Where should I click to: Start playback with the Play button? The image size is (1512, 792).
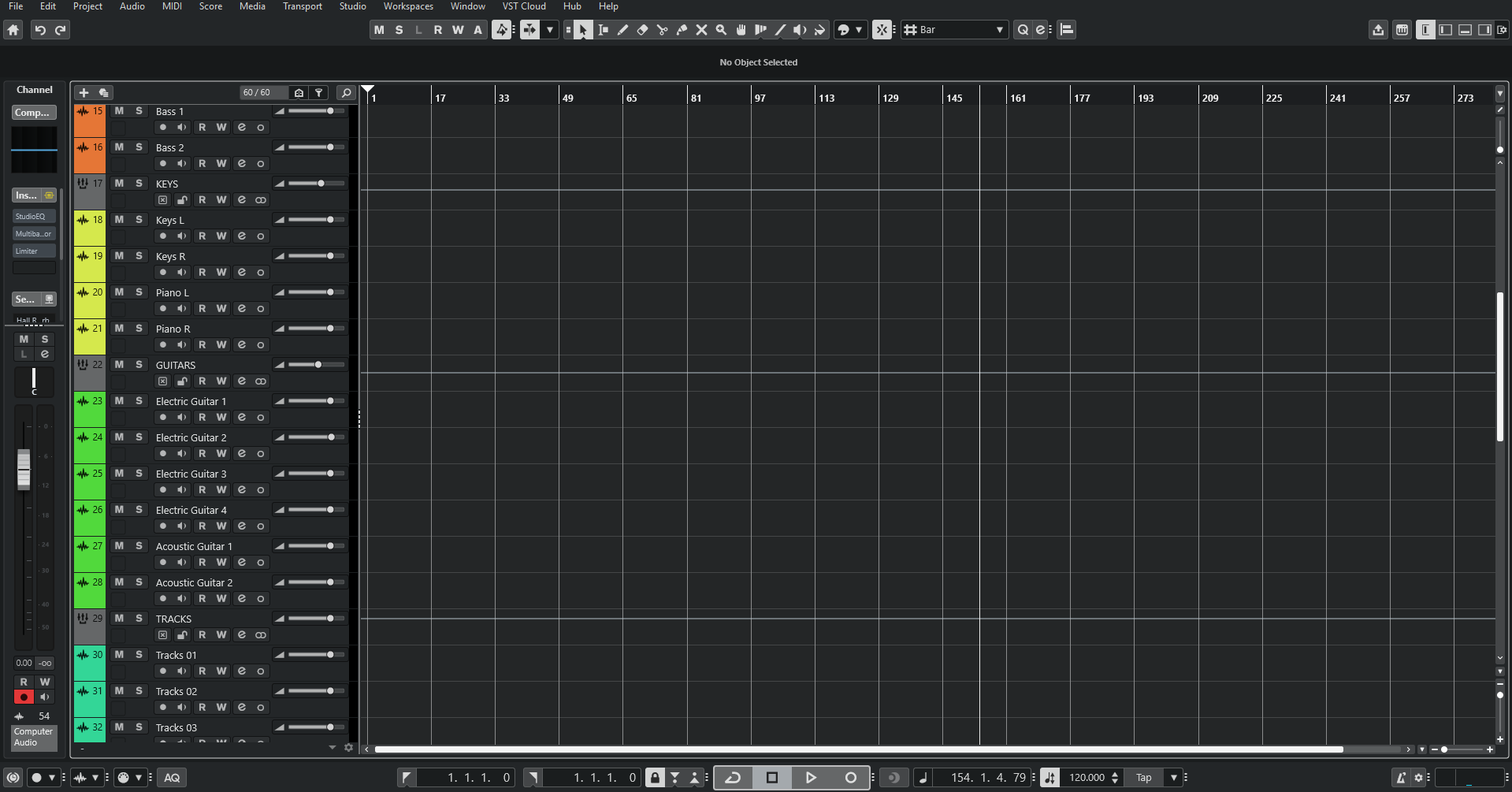[x=811, y=777]
